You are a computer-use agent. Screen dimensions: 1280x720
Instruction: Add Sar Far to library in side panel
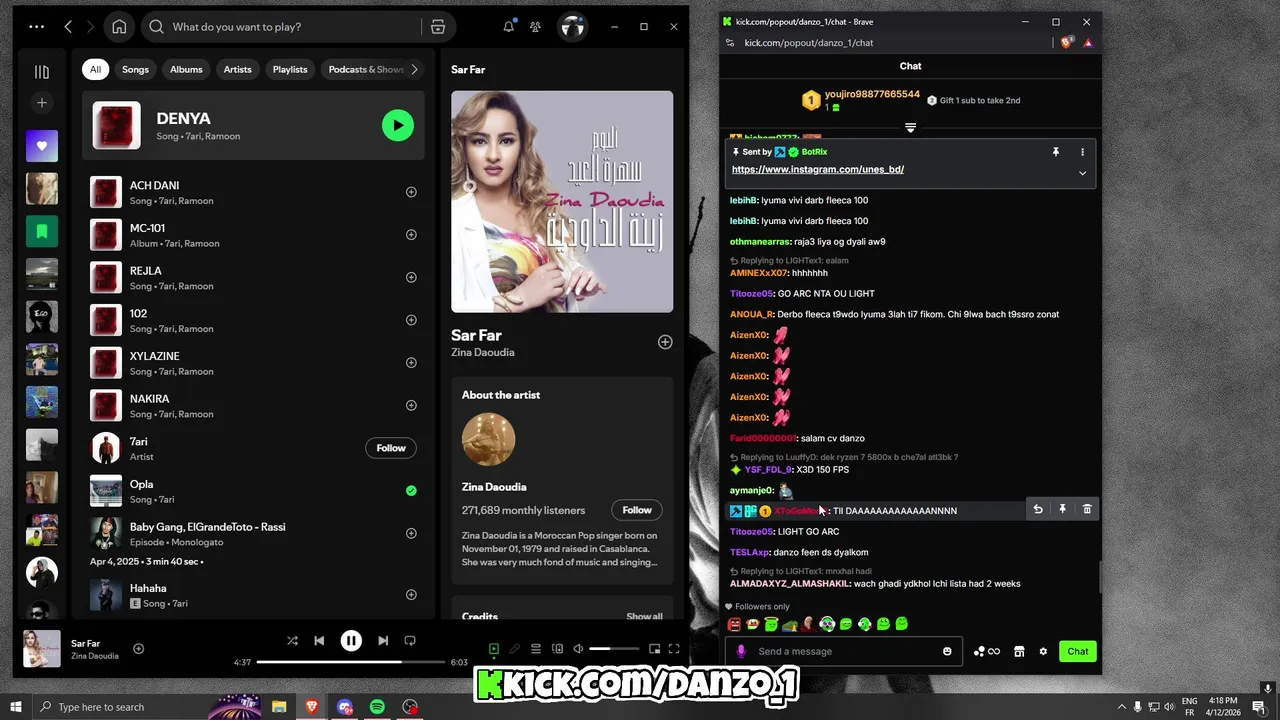point(665,342)
